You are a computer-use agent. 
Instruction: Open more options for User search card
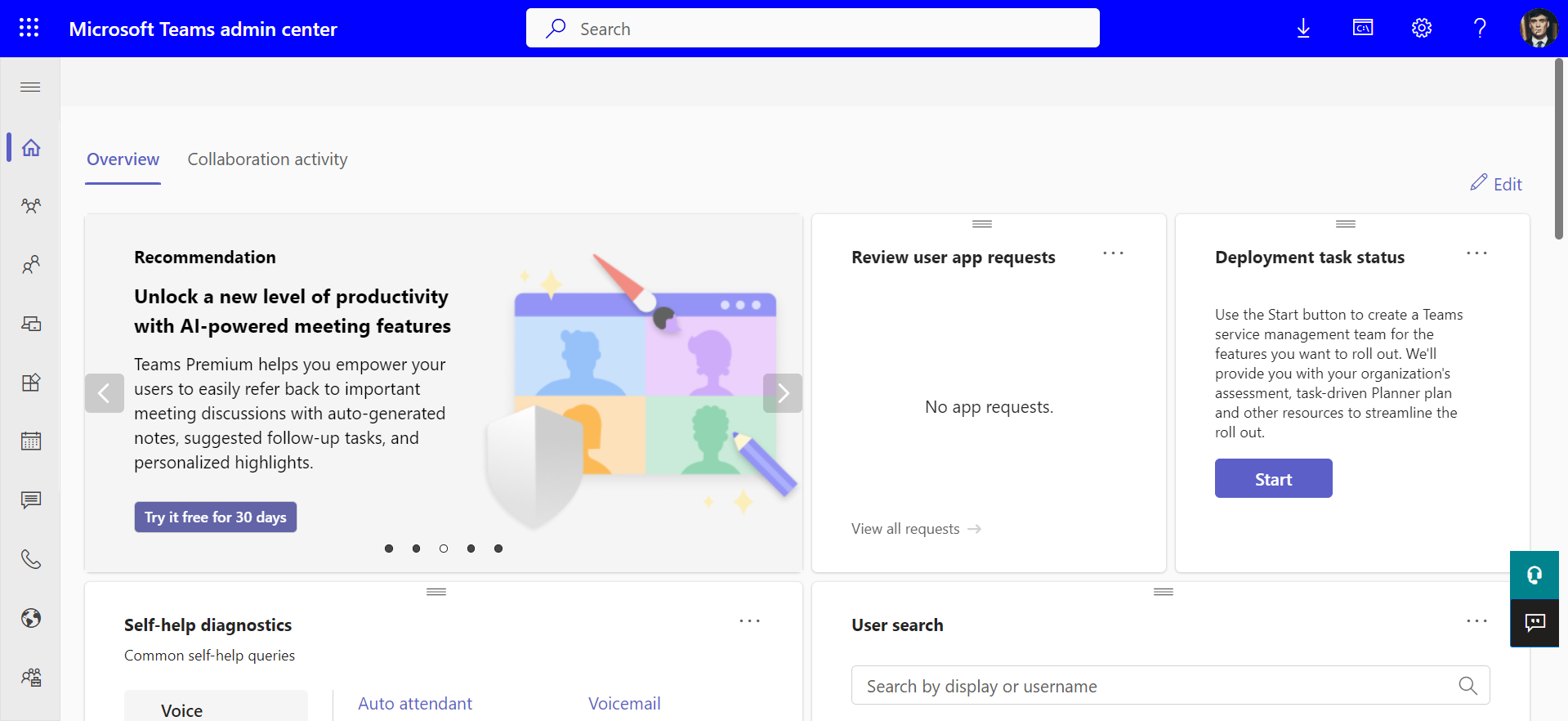click(1476, 621)
